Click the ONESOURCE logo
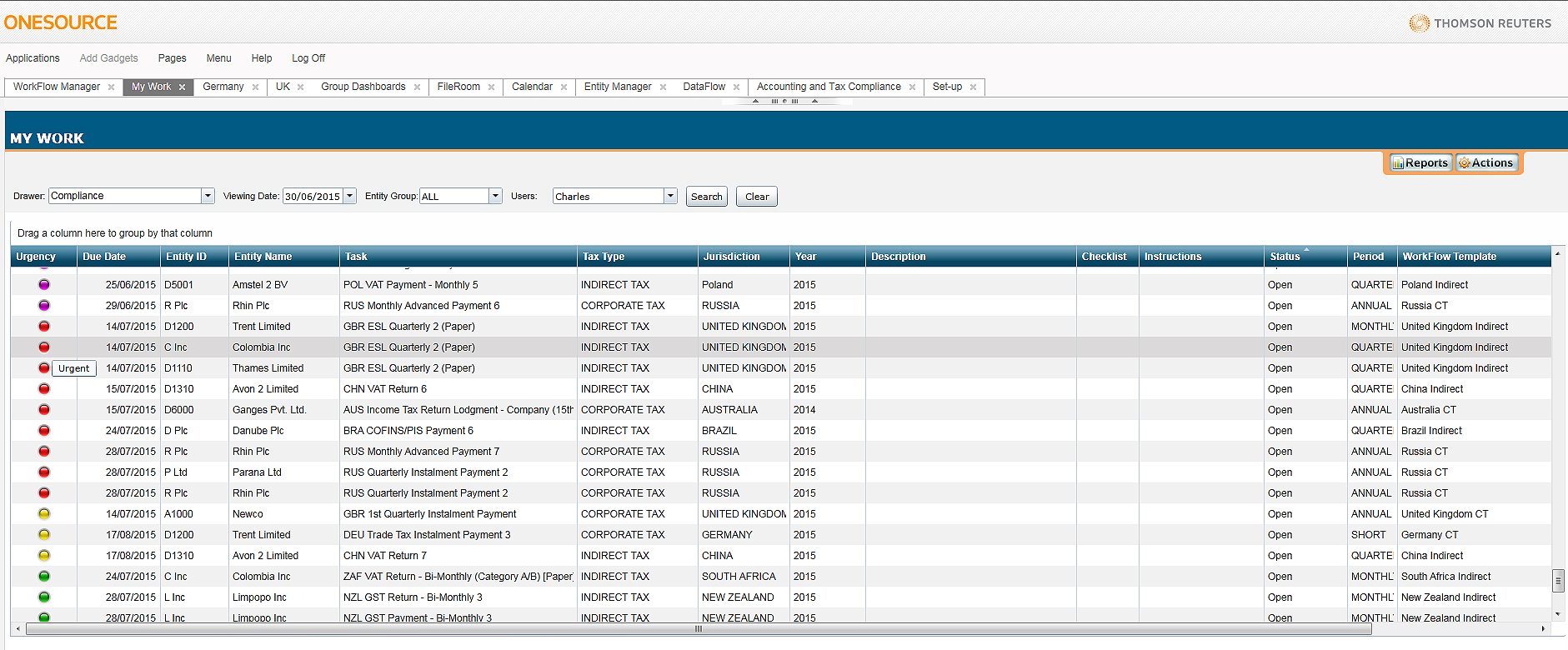Screen dimensions: 1568x650 click(x=61, y=22)
